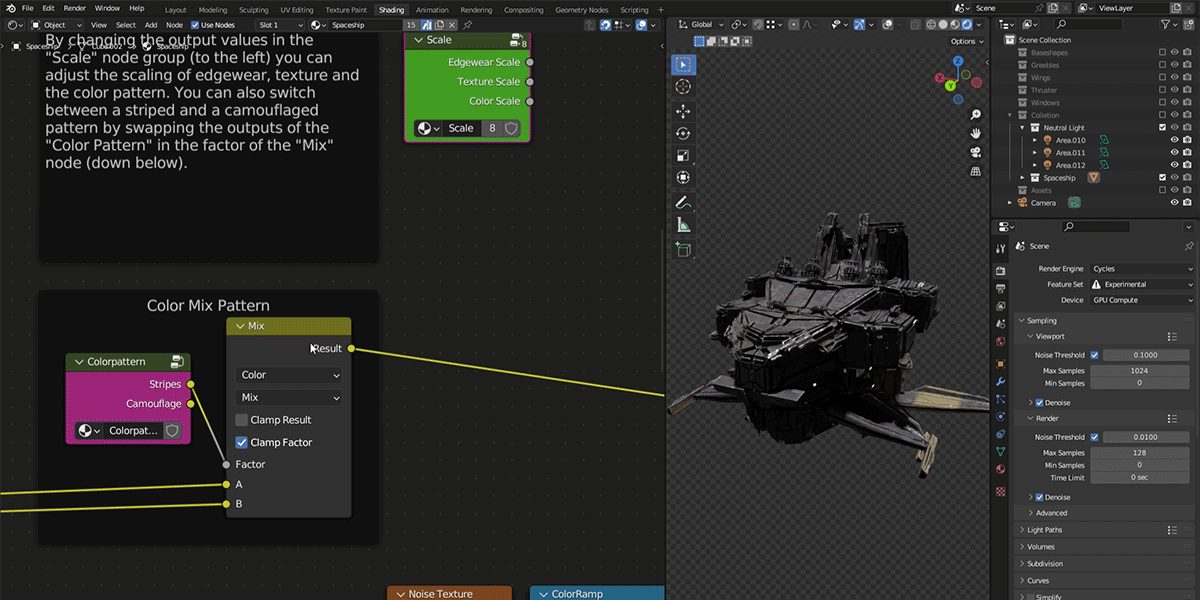Activate the 3D Cursor tool

click(x=683, y=87)
